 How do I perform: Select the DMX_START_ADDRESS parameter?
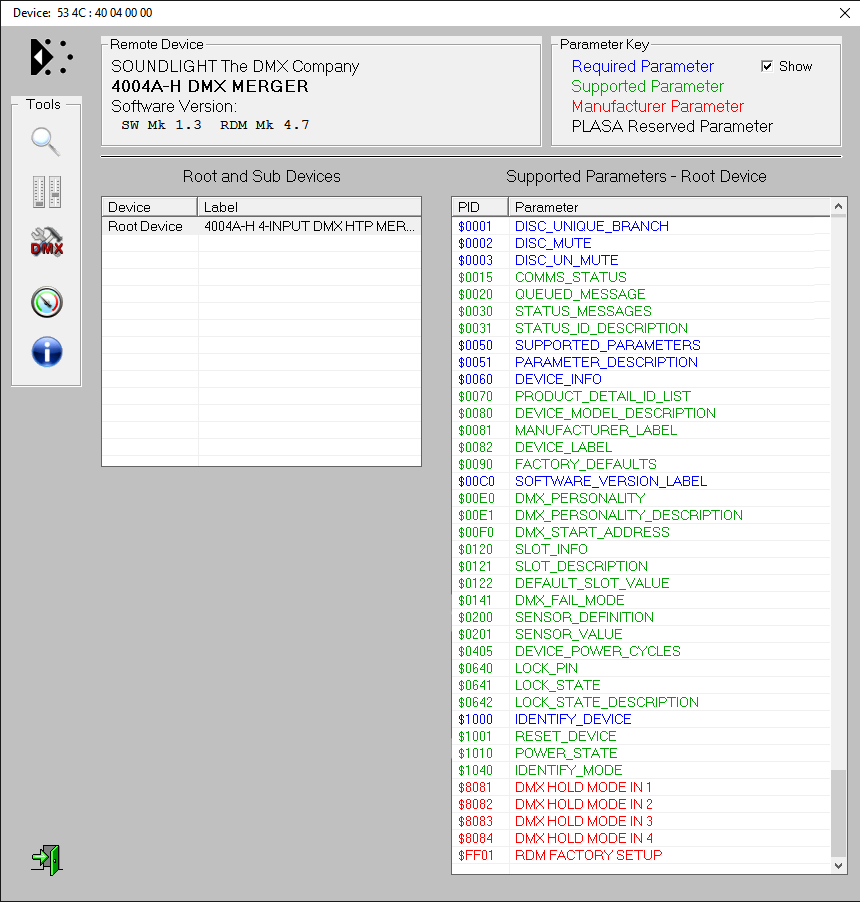pos(592,532)
